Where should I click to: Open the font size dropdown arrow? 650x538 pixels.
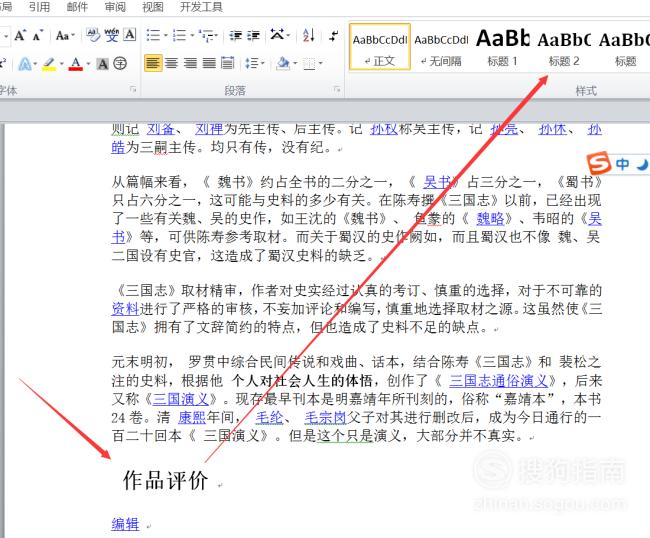click(5, 36)
